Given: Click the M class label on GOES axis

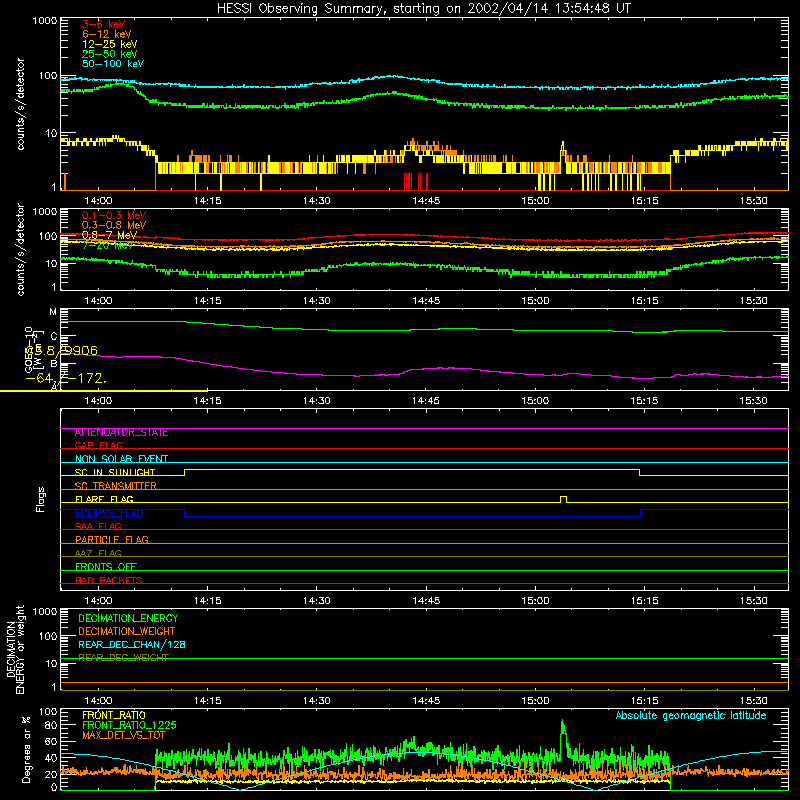Looking at the screenshot, I should (53, 312).
